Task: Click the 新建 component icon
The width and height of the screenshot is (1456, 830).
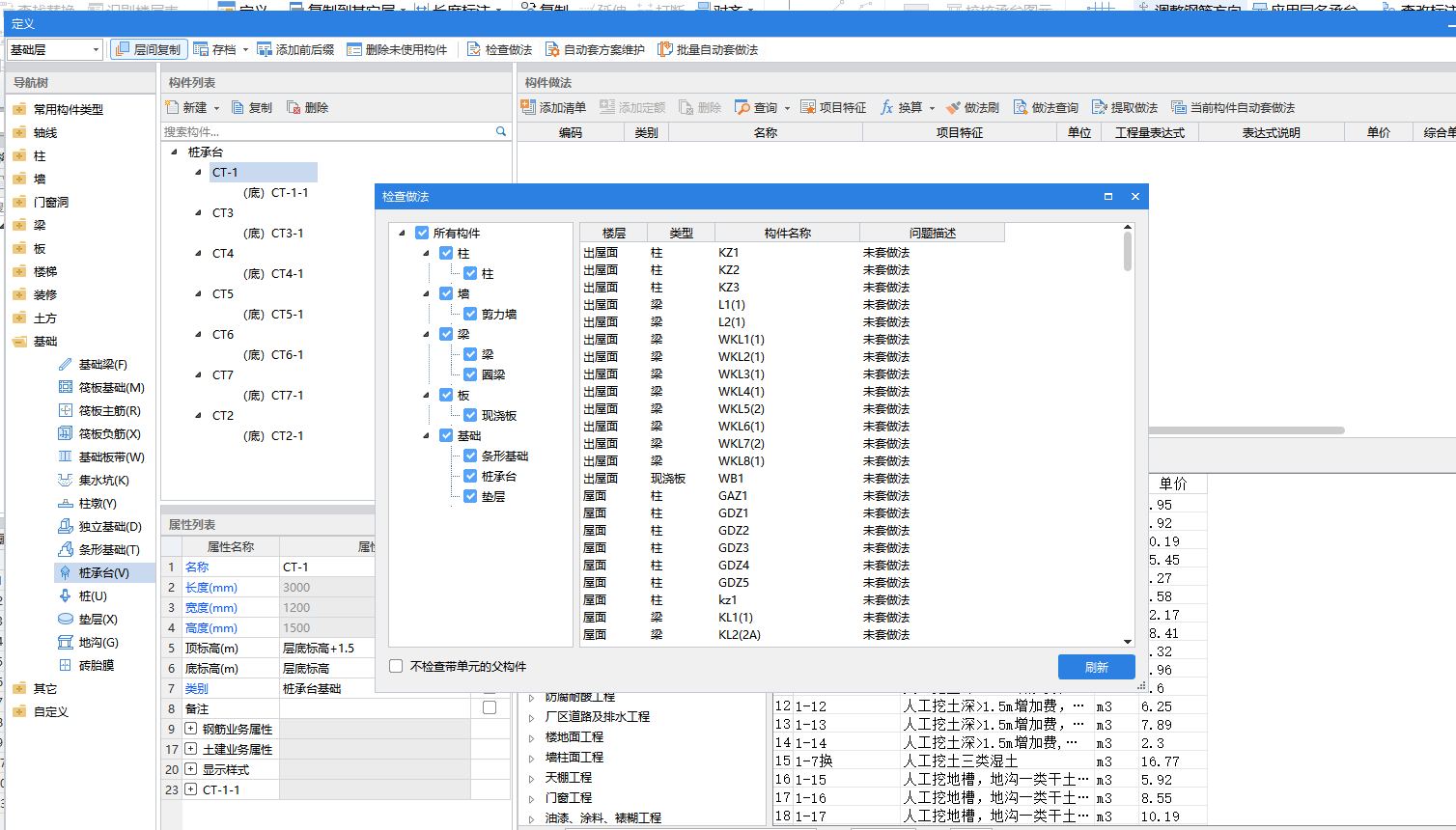Action: point(172,107)
